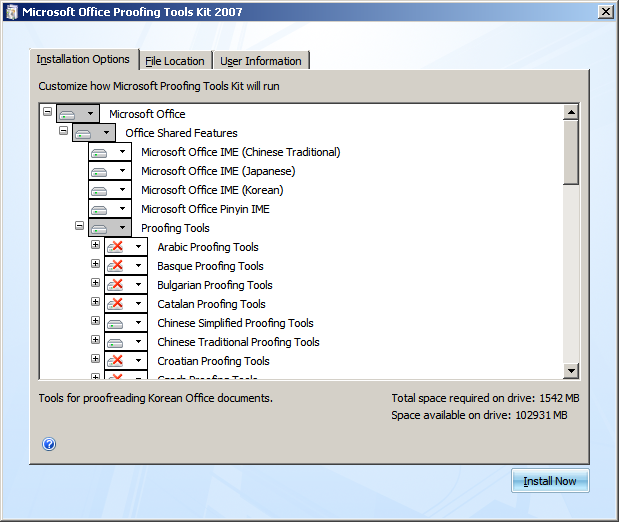Expand Arabic Proofing Tools node
This screenshot has height=522, width=619.
coord(95,244)
